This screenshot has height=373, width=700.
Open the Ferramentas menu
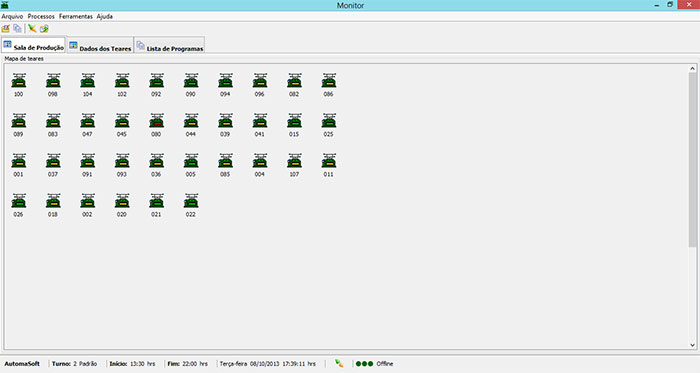click(x=76, y=17)
